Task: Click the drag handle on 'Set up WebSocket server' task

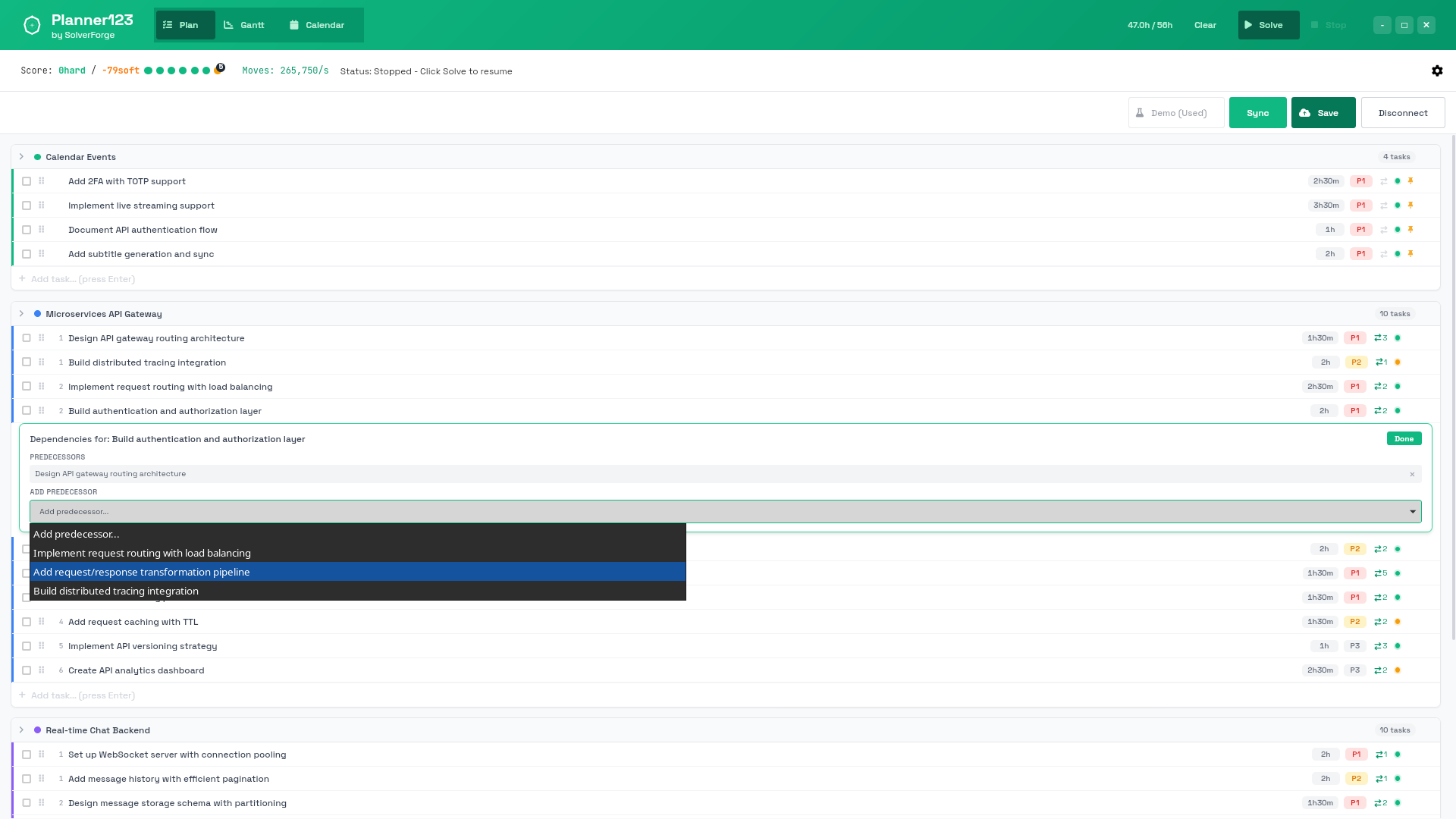Action: click(x=41, y=755)
